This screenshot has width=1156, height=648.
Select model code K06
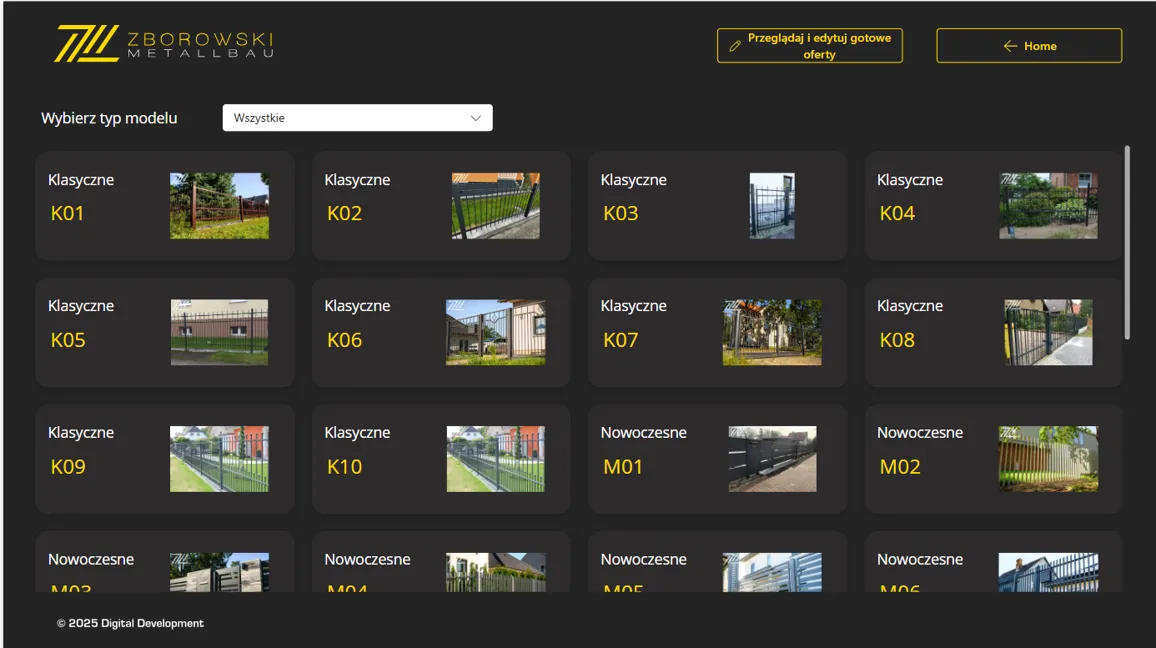(344, 341)
